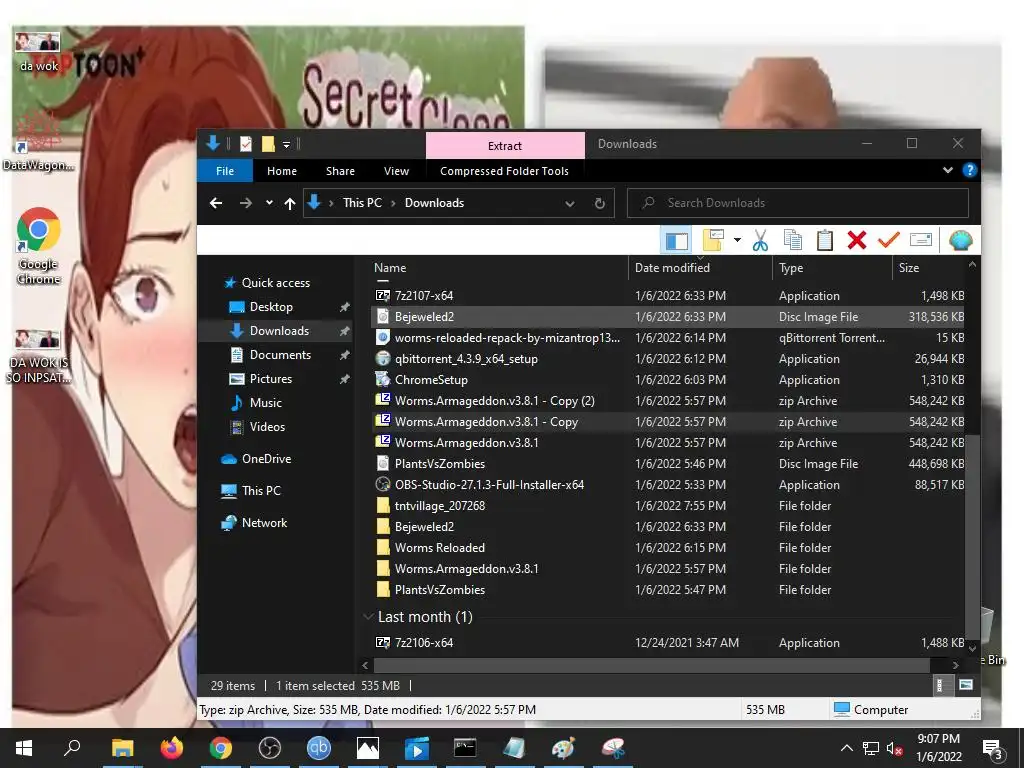Open the File ribbon tab

point(225,171)
